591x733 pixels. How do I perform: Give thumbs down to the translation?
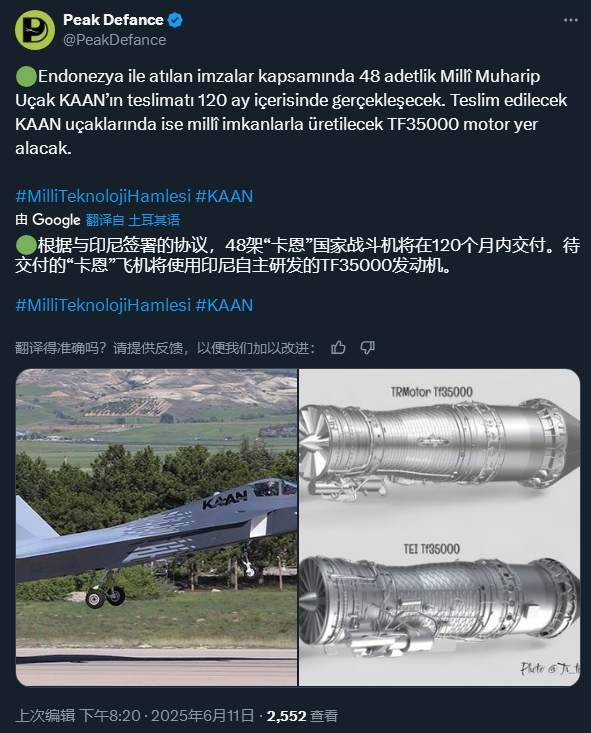coord(368,347)
